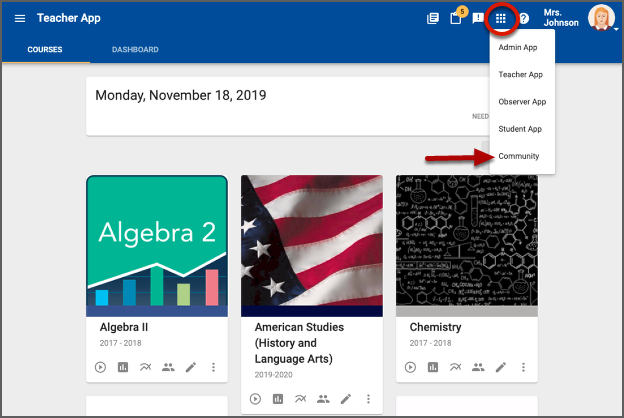Edit Algebra II using the pencil icon

[191, 367]
